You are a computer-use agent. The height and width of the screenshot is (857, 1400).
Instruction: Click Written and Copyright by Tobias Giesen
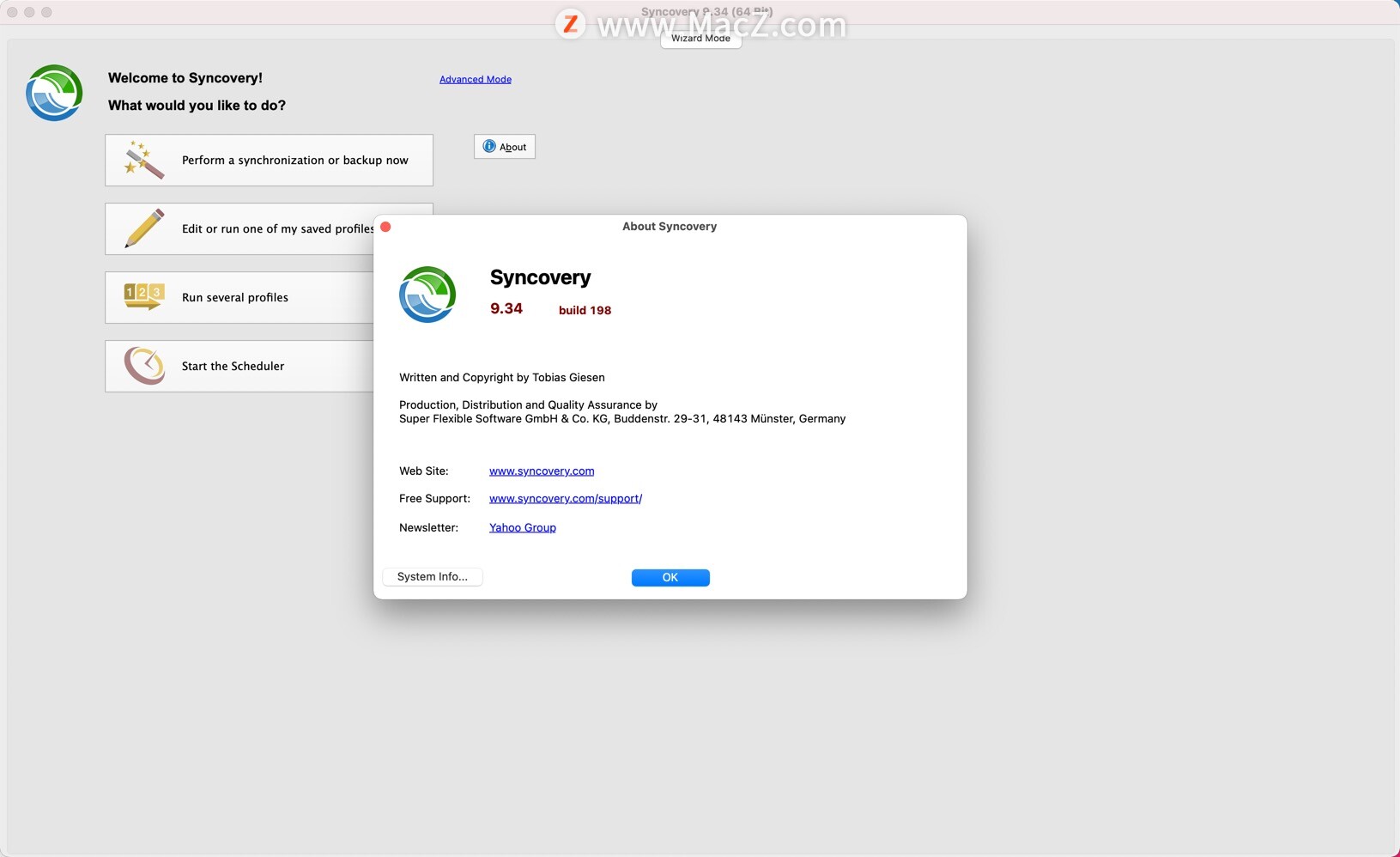502,377
